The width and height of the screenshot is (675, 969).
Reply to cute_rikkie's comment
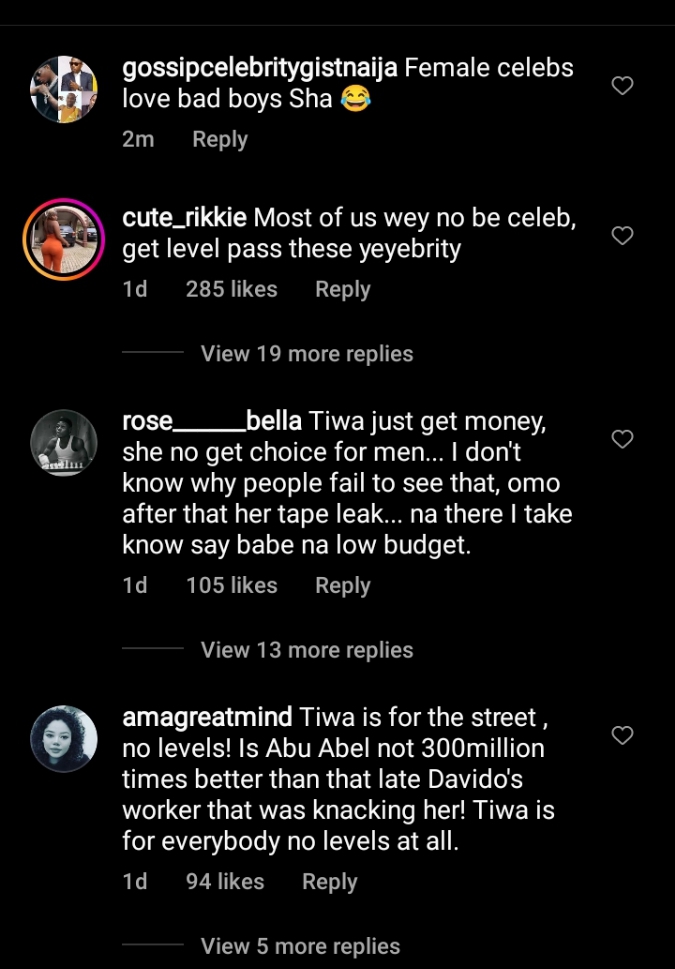343,290
